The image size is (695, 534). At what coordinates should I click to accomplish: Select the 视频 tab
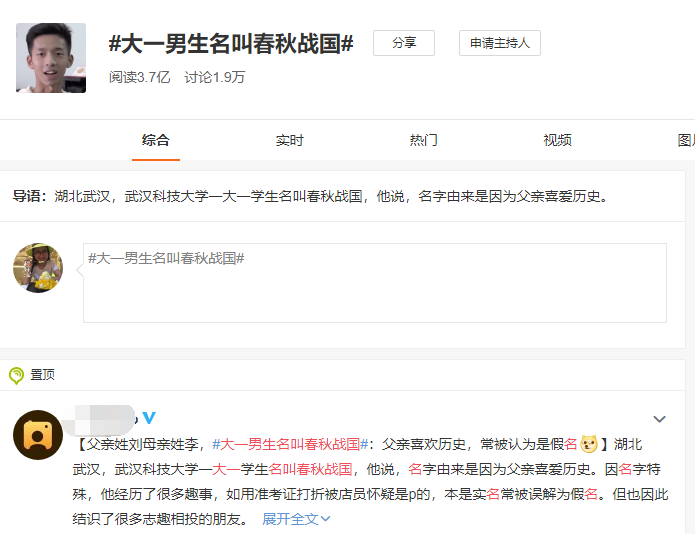[x=557, y=140]
